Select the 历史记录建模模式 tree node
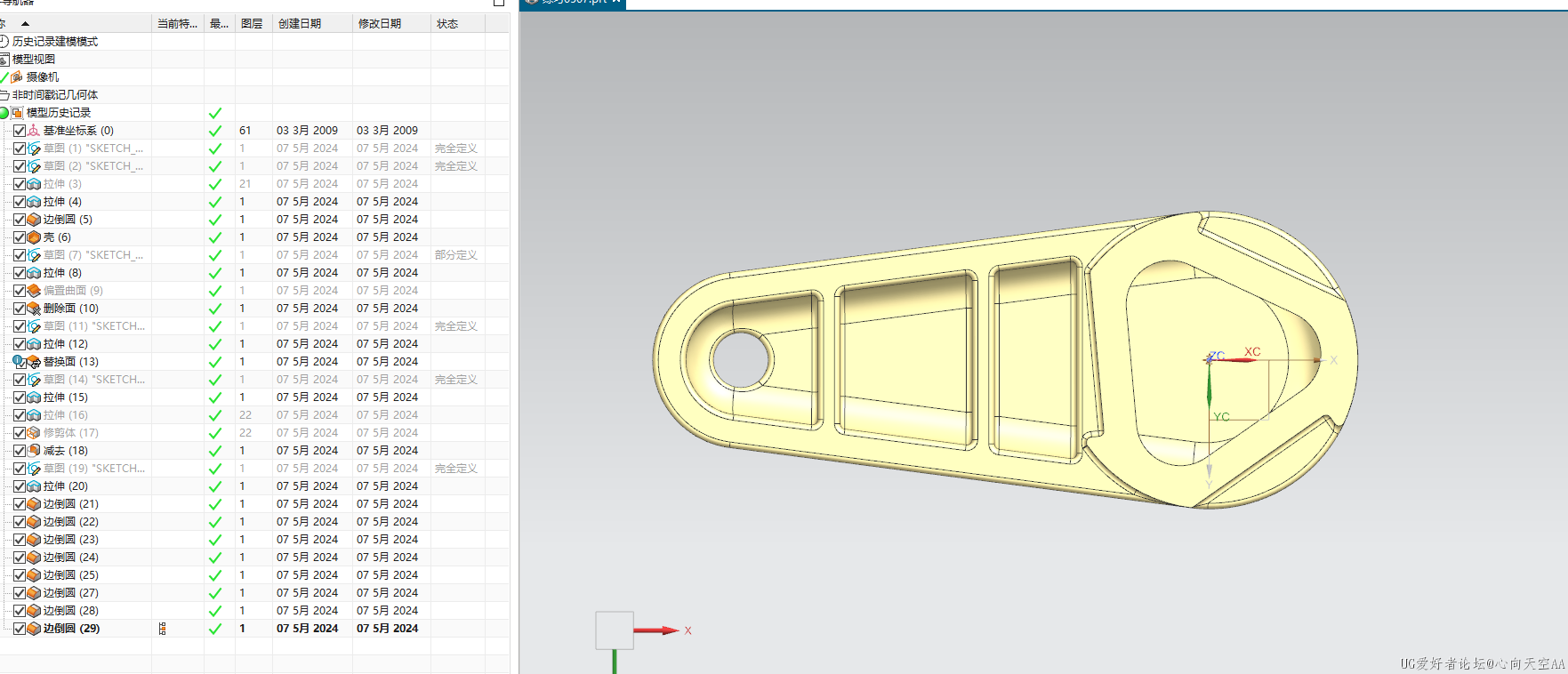1568x674 pixels. point(55,42)
